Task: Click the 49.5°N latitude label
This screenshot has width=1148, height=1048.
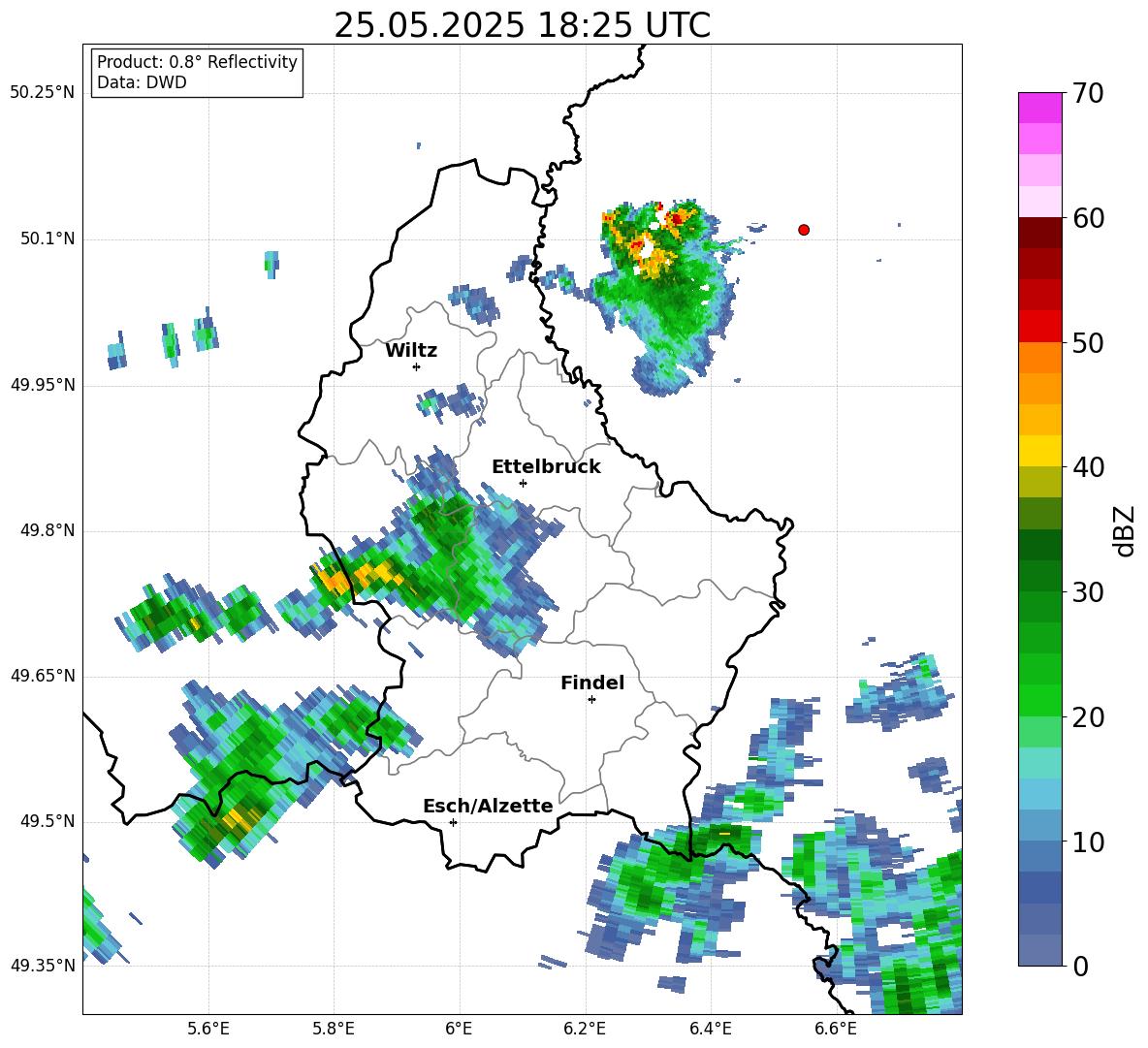Action: click(48, 821)
